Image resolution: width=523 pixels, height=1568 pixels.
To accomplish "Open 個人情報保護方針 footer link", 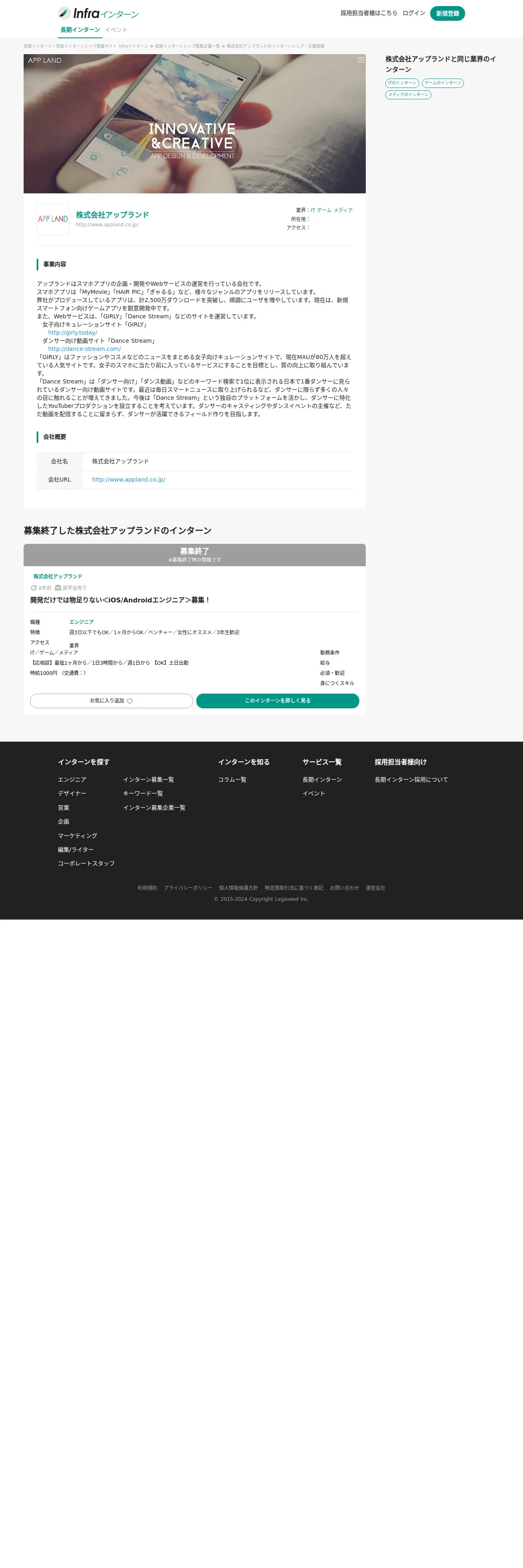I will pos(239,888).
